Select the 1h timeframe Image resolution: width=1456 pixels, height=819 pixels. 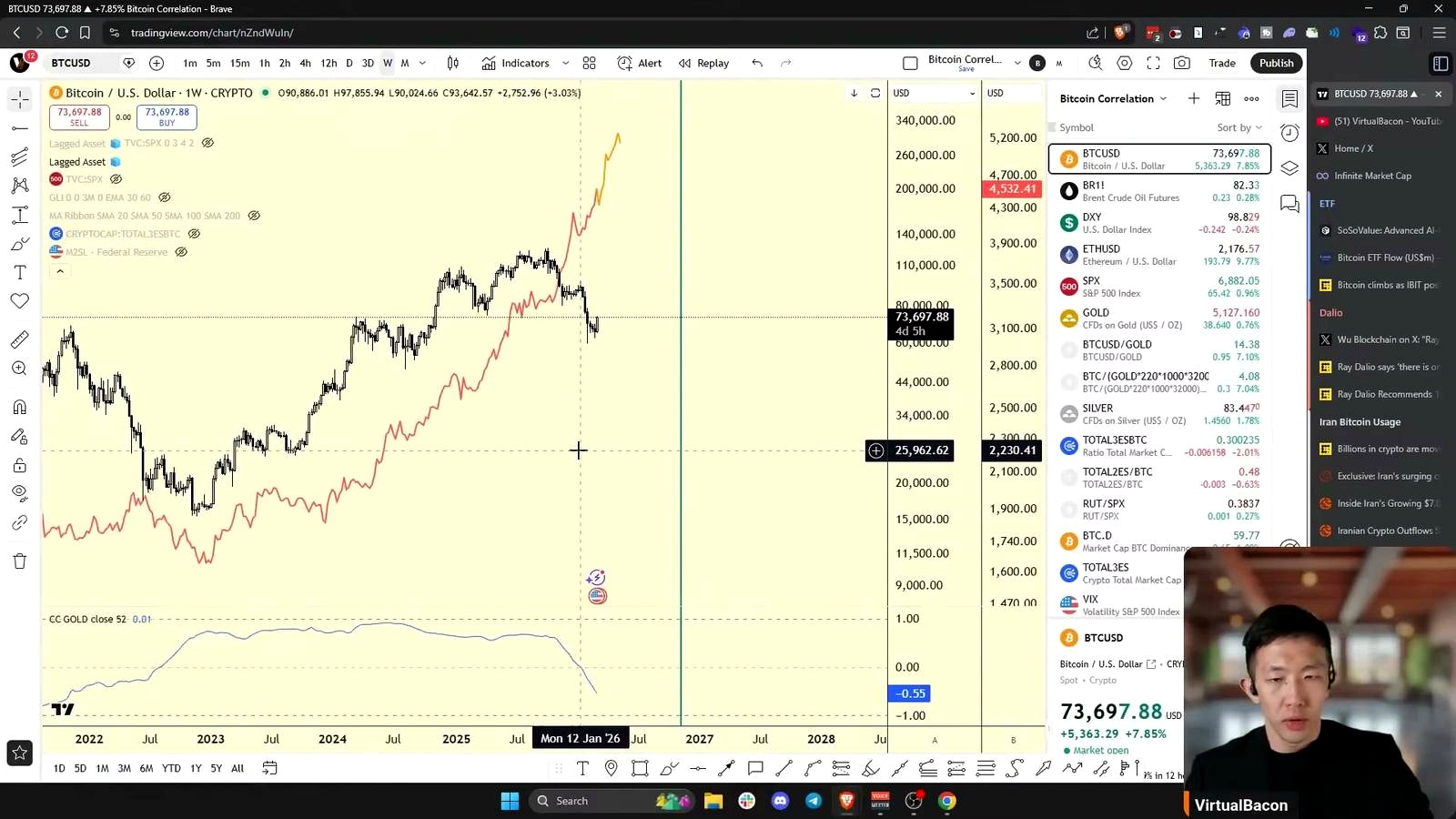click(265, 63)
